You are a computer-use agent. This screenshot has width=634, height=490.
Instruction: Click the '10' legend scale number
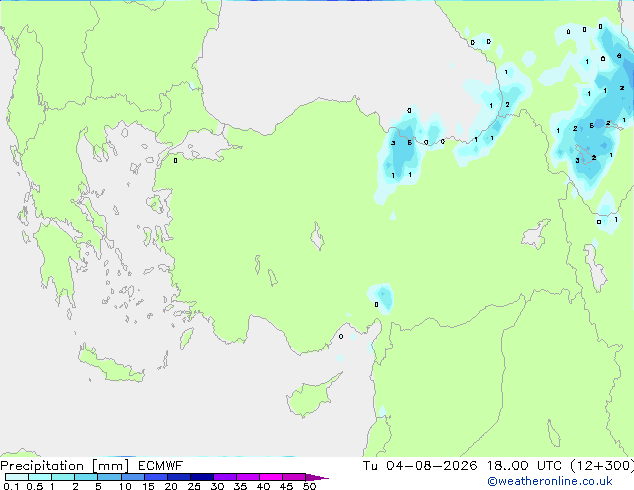[125, 486]
